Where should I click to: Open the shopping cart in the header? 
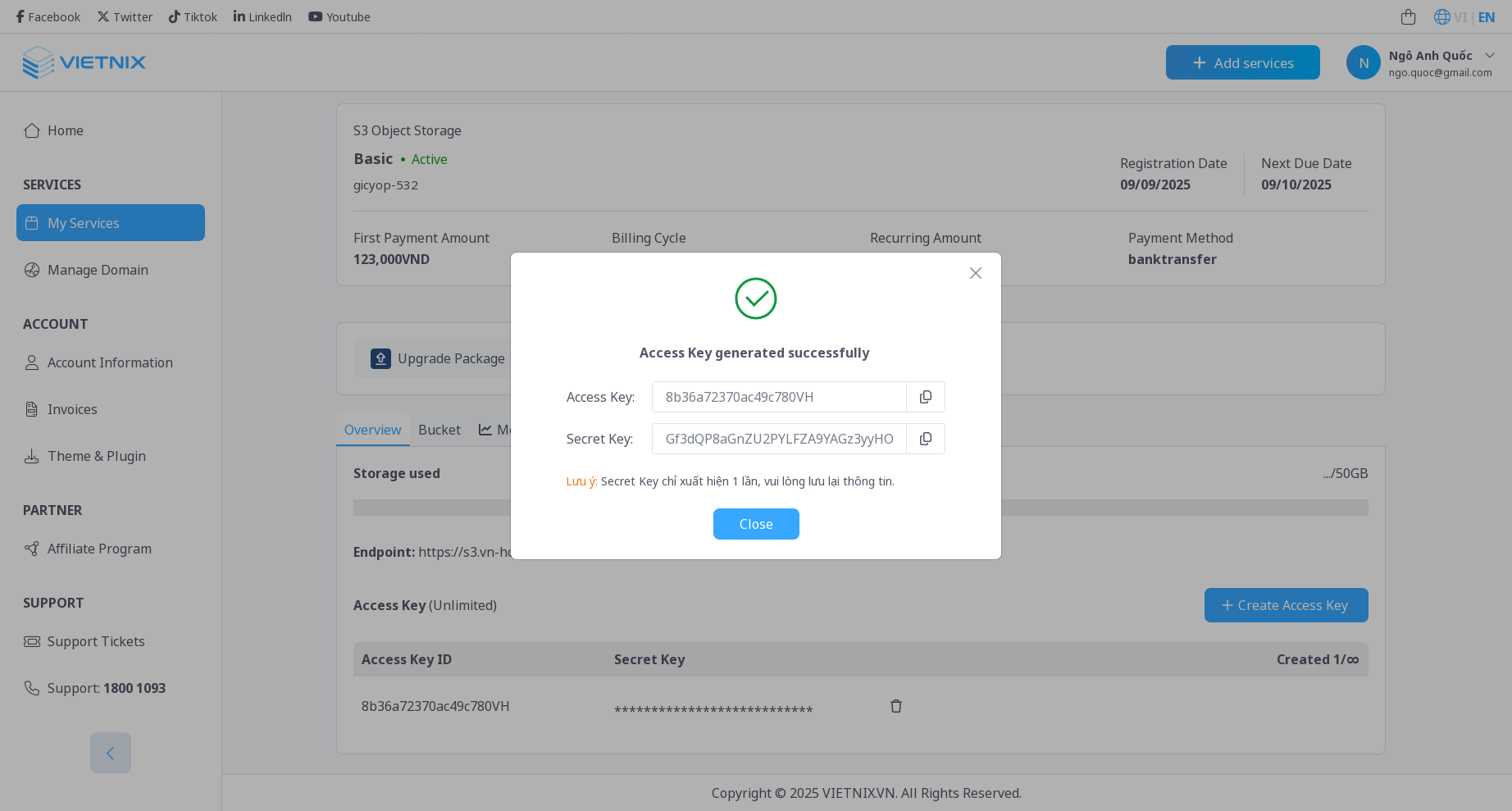[1409, 16]
